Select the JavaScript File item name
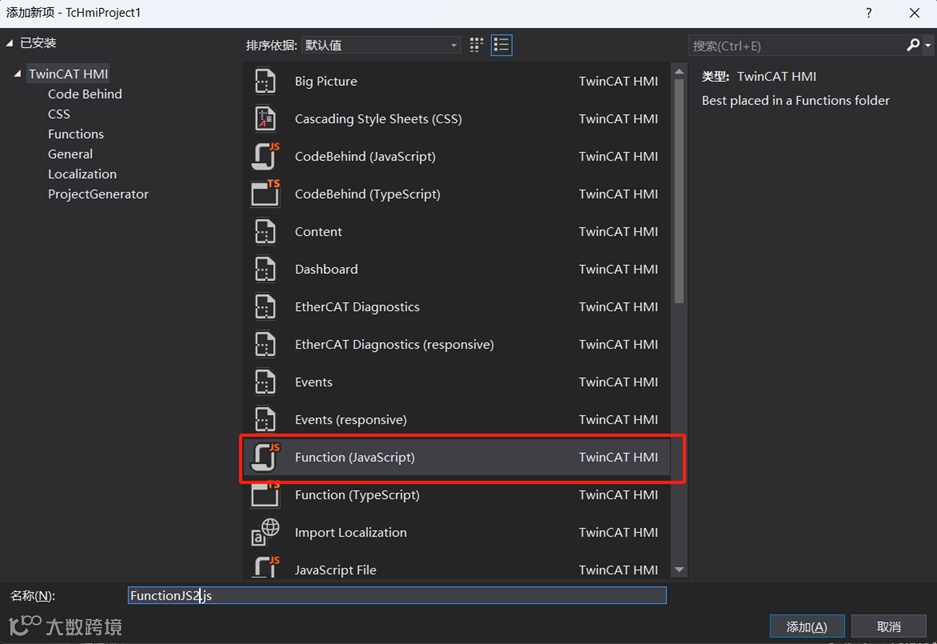Screen dimensions: 937x644 pos(335,570)
